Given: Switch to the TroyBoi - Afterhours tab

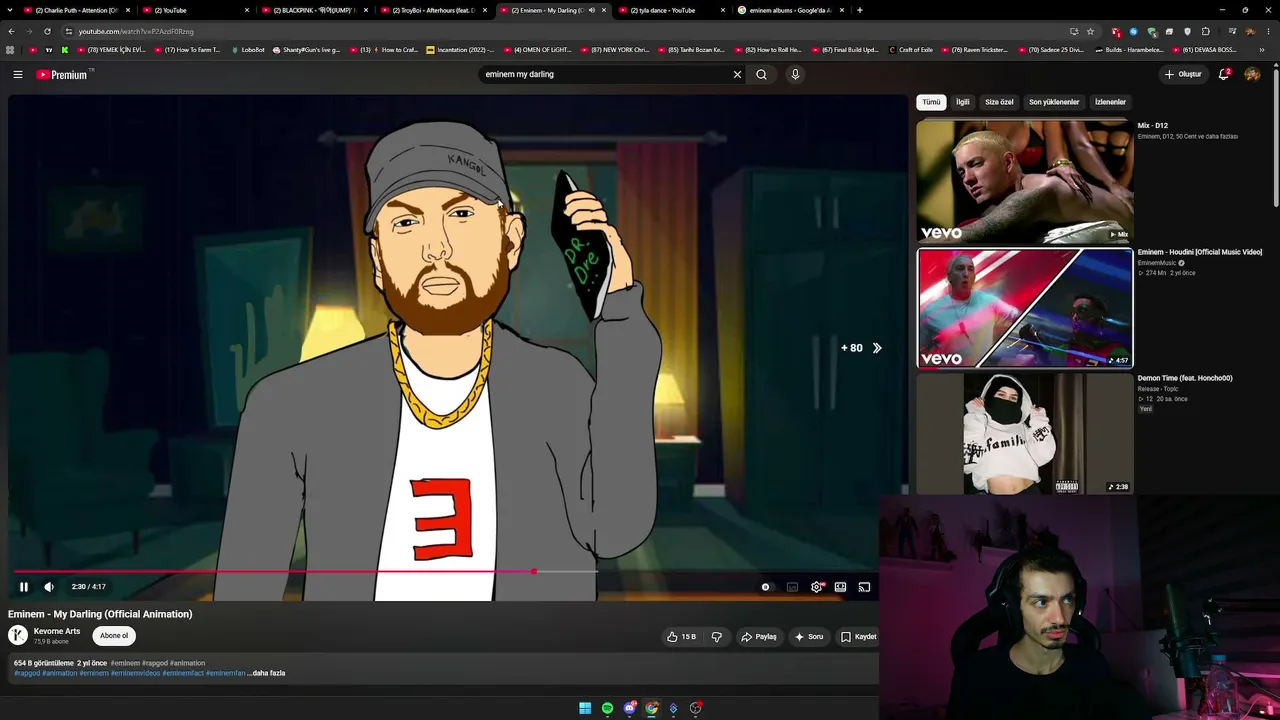Looking at the screenshot, I should pyautogui.click(x=434, y=10).
